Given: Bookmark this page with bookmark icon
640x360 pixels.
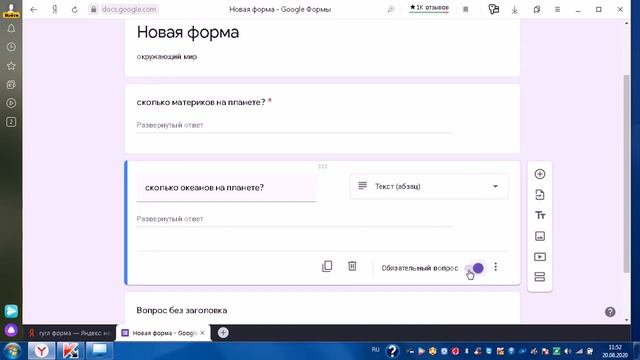Looking at the screenshot, I should pyautogui.click(x=465, y=9).
